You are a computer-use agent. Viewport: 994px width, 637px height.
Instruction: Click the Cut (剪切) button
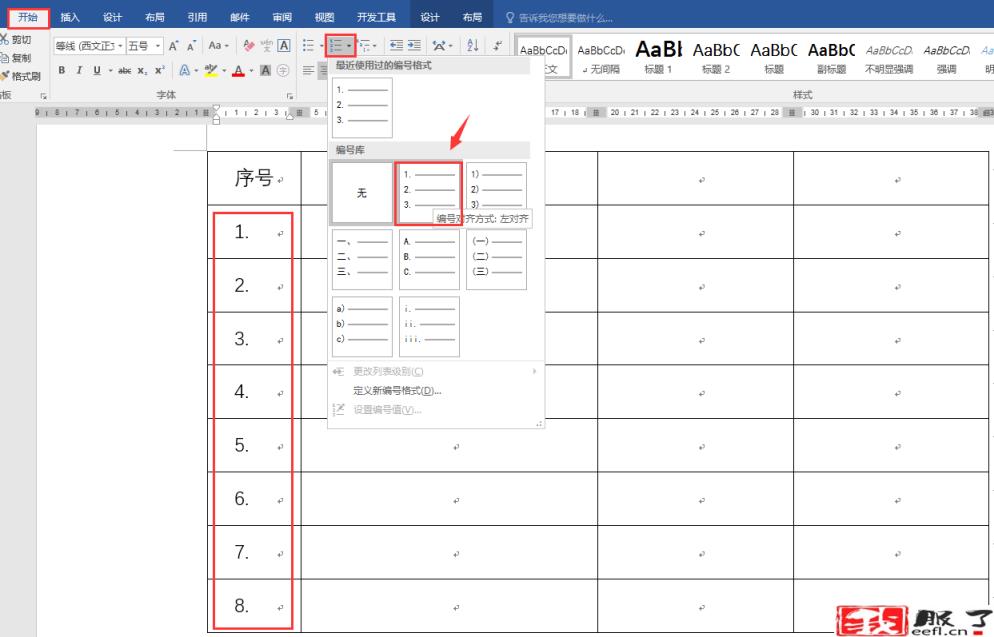point(16,40)
